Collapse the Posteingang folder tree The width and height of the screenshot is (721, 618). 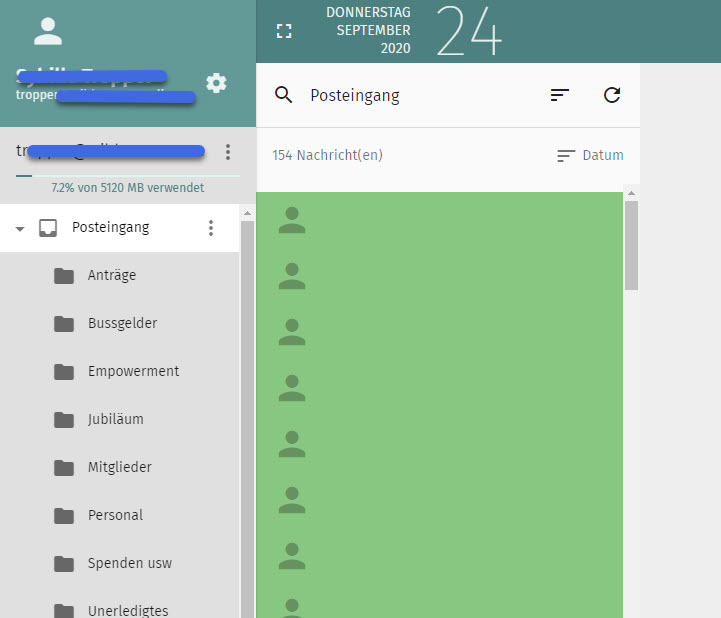pos(20,229)
